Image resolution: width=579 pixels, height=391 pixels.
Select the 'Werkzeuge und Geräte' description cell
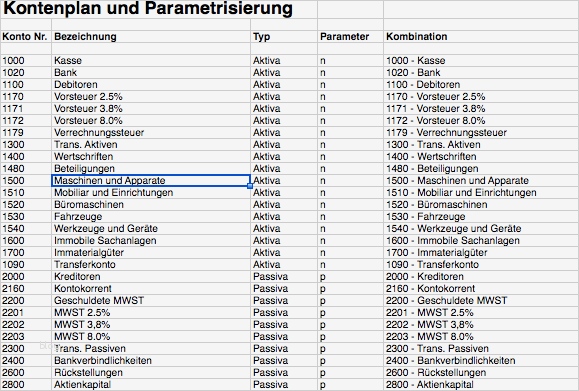(151, 229)
